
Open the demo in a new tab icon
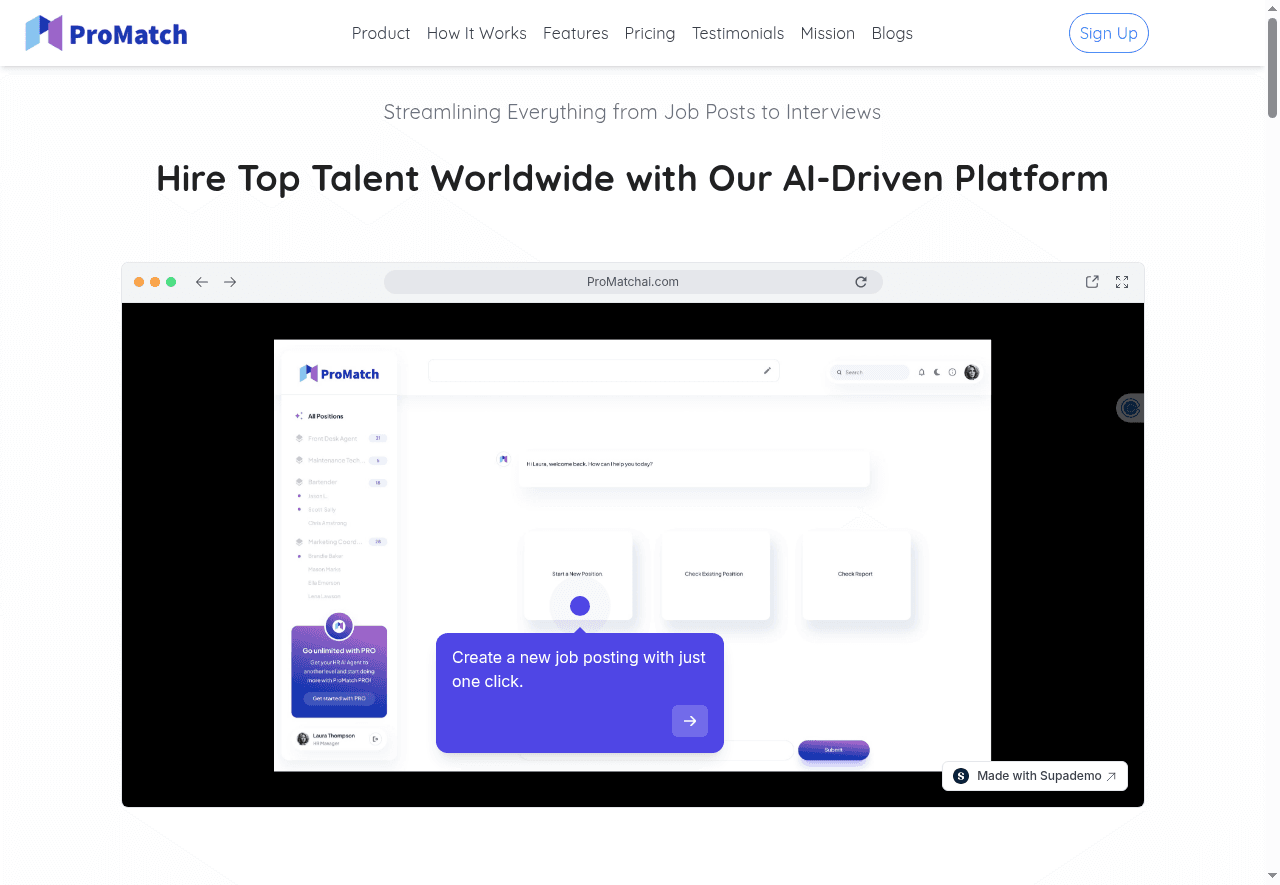[x=1092, y=282]
